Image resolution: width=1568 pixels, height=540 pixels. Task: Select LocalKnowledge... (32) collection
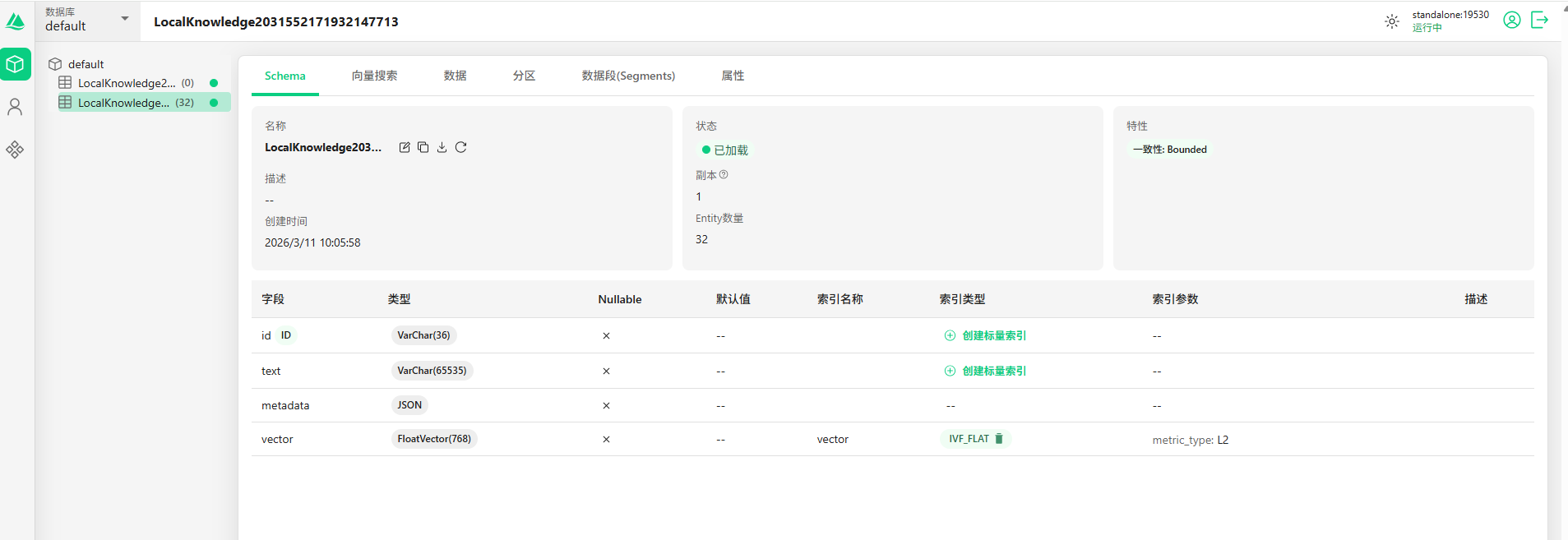(x=145, y=103)
